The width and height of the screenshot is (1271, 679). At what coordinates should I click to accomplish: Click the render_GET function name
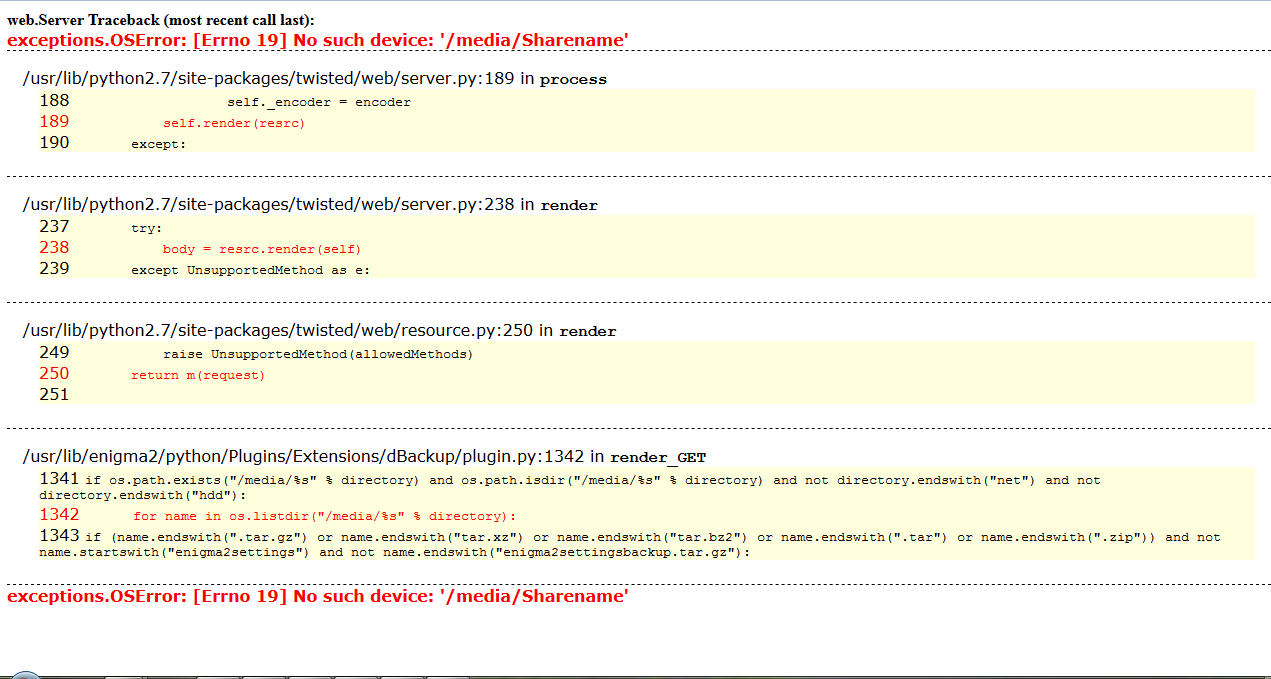coord(658,458)
